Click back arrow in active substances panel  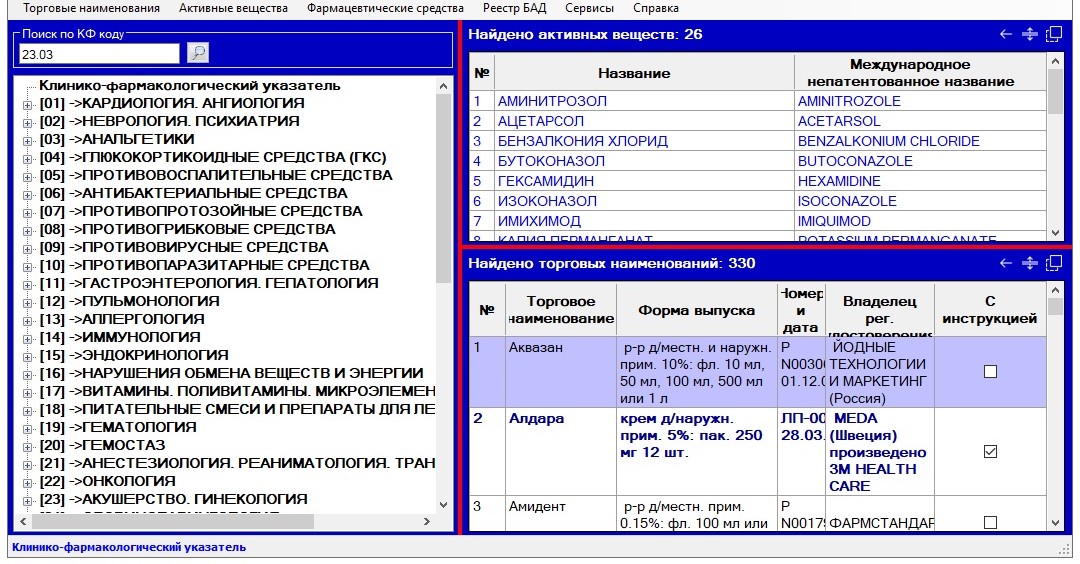[1006, 34]
